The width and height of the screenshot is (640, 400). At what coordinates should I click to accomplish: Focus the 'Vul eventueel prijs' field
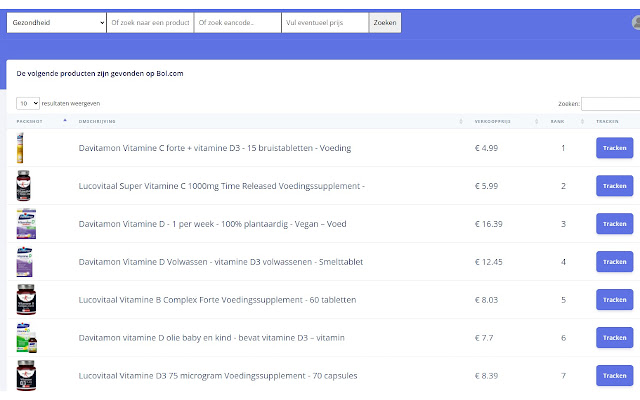tap(325, 22)
